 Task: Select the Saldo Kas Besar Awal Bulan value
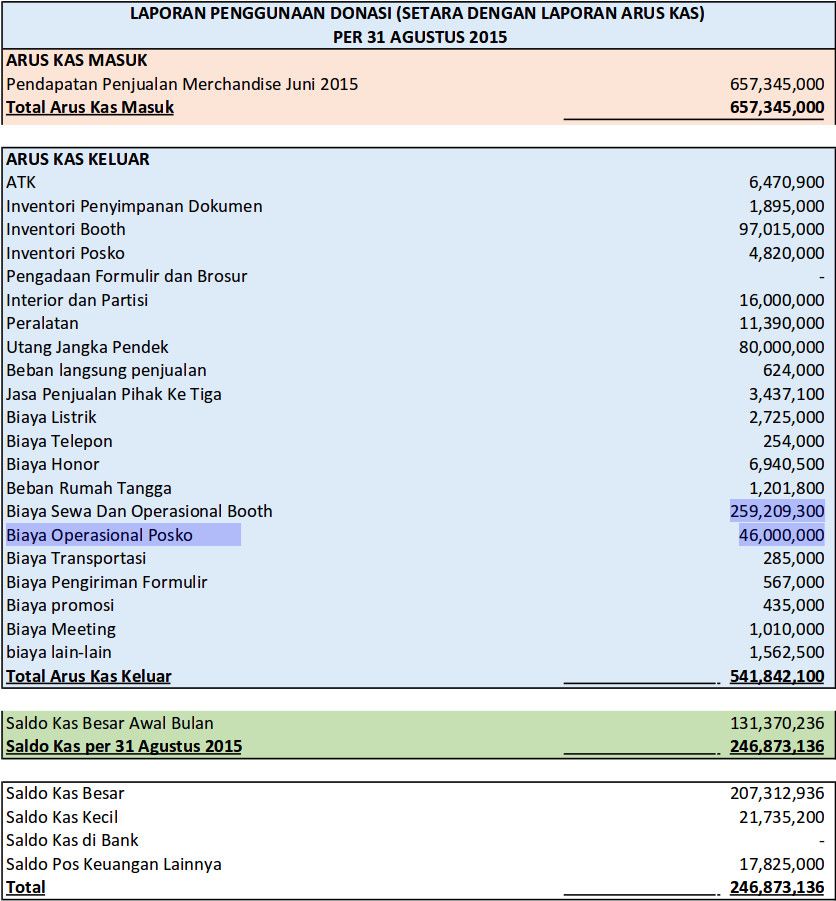pyautogui.click(x=777, y=723)
